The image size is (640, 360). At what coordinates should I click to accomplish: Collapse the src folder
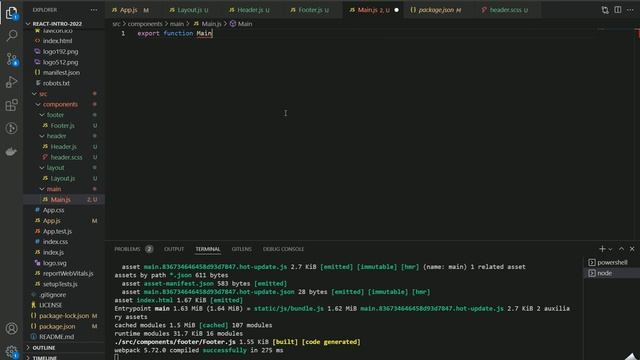(43, 93)
